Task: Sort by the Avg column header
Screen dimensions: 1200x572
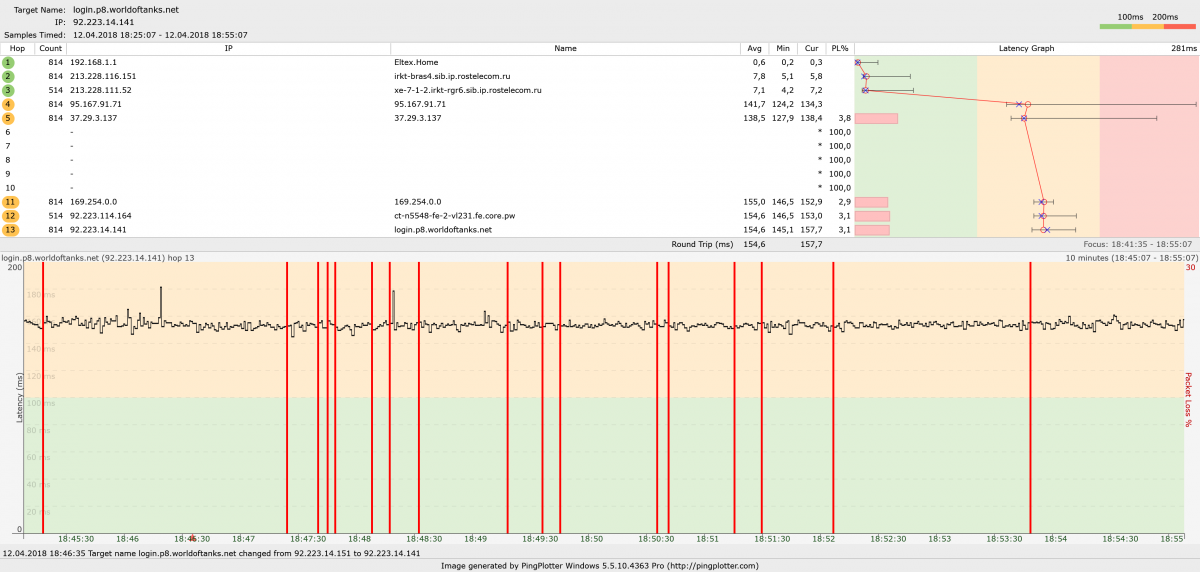Action: coord(757,48)
